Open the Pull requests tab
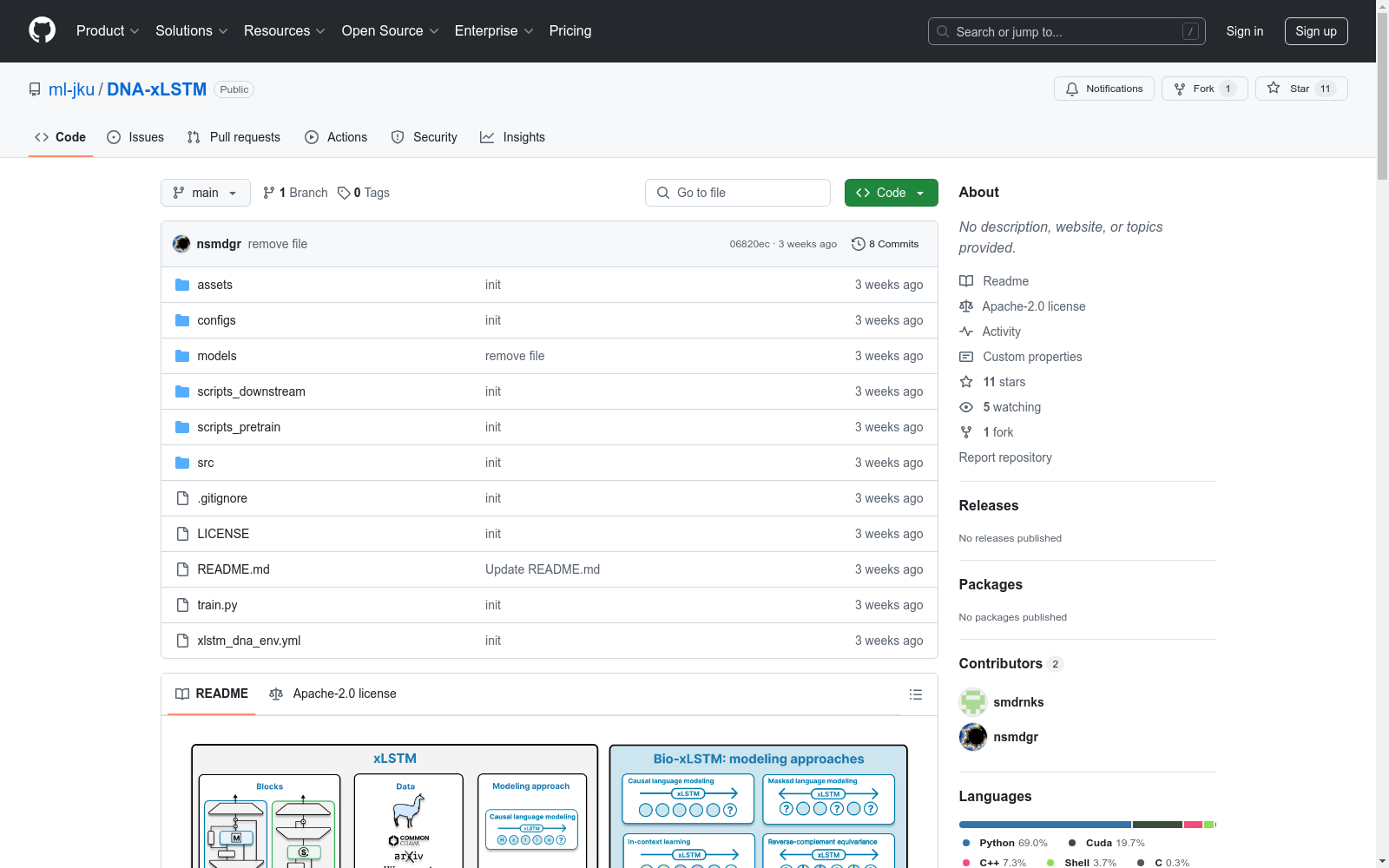The width and height of the screenshot is (1389, 868). tap(234, 137)
